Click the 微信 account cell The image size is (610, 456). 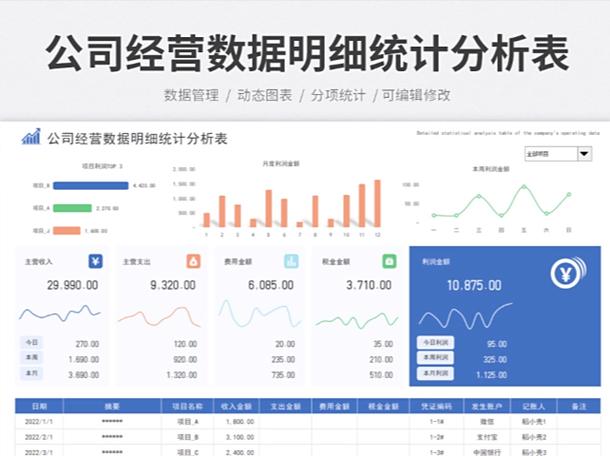pos(487,422)
